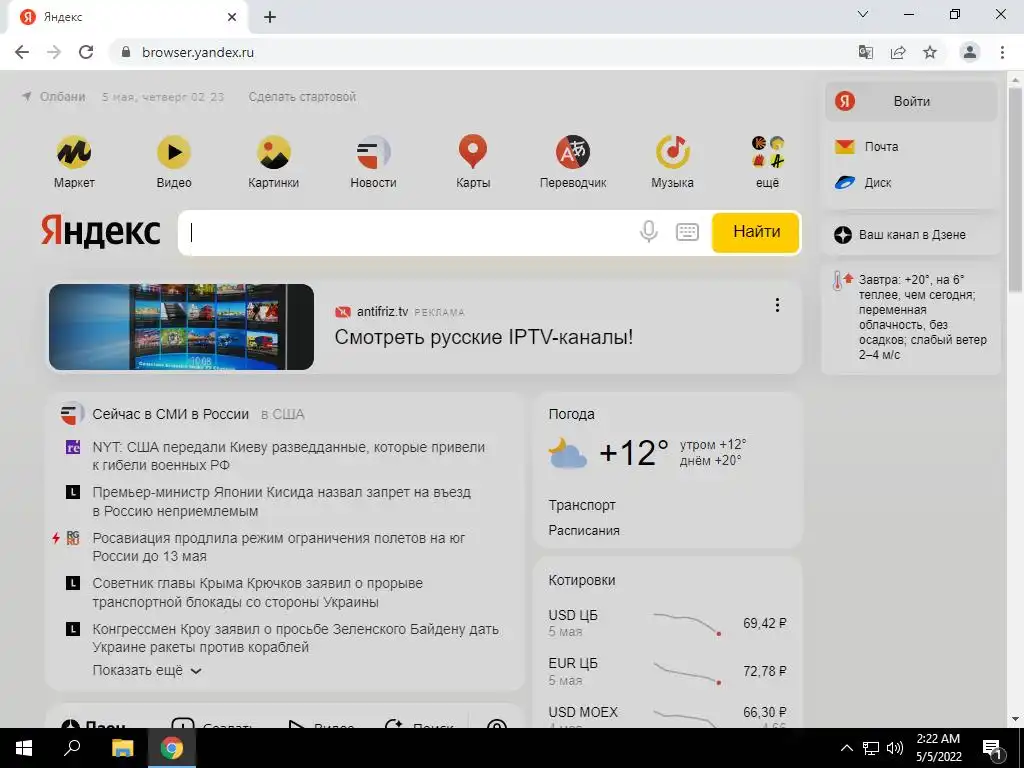Open the notification center icon
Viewport: 1024px width, 768px height.
[x=993, y=748]
